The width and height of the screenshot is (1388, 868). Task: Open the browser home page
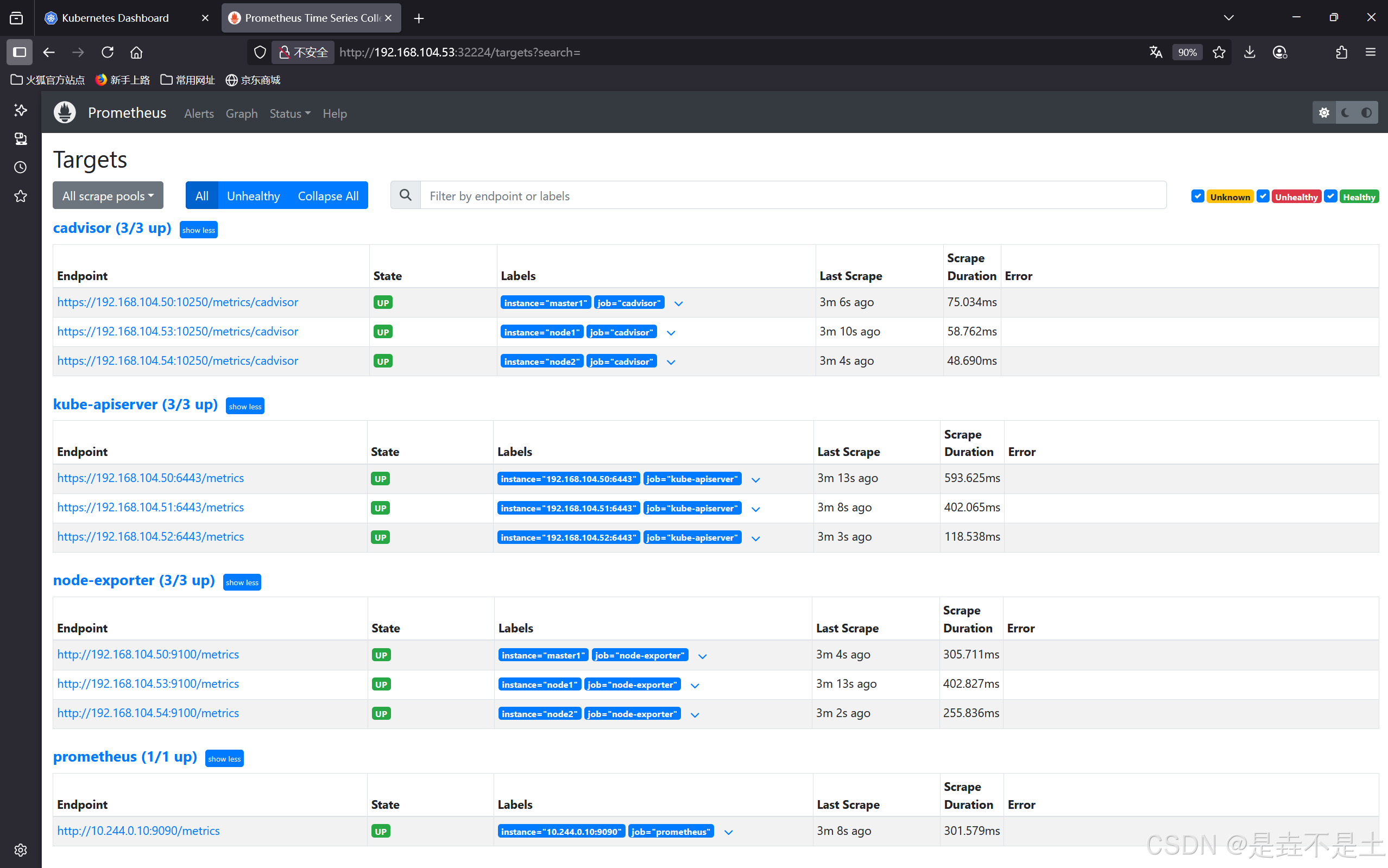click(x=136, y=52)
